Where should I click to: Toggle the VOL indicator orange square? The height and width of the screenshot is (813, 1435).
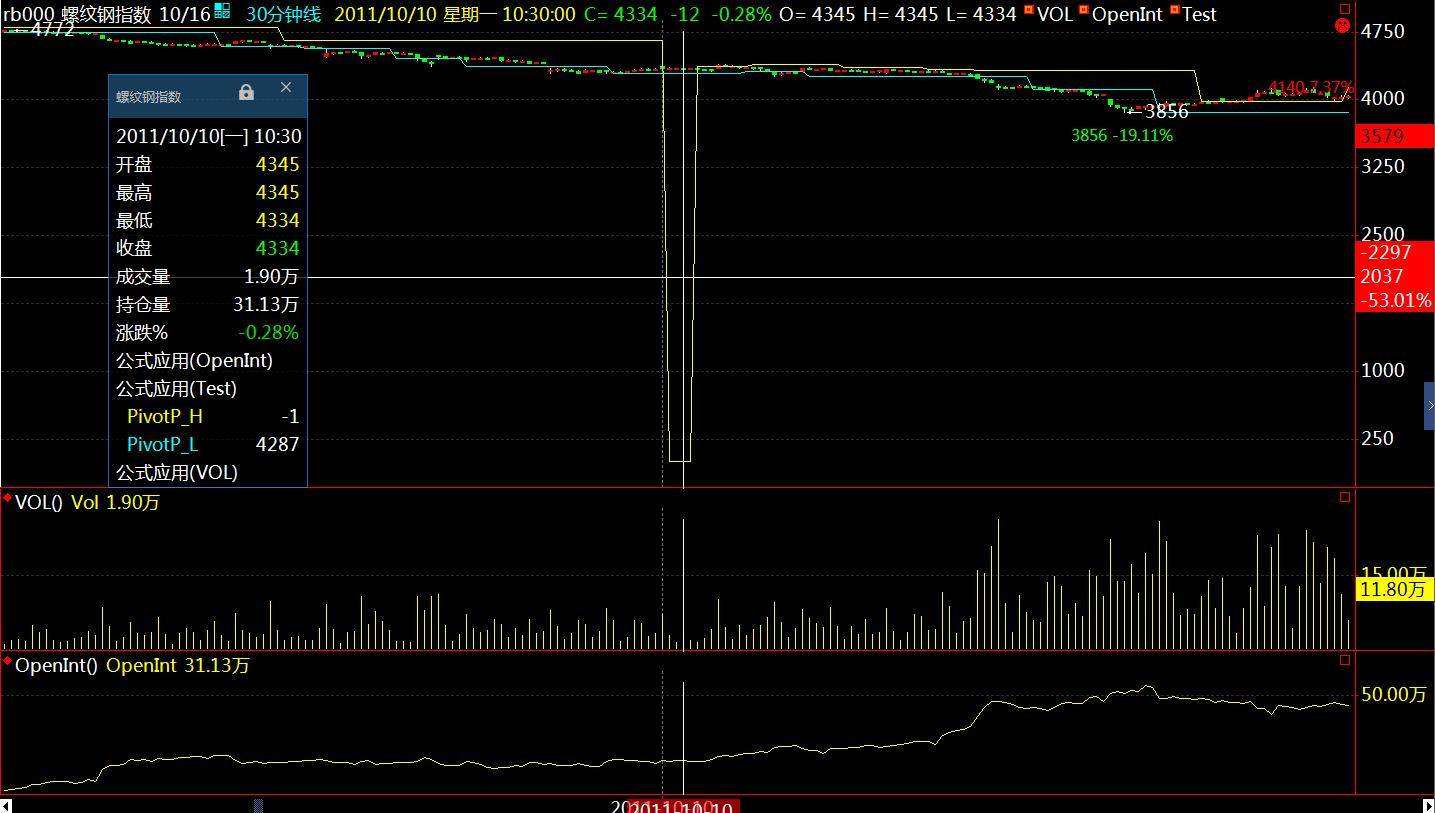tap(1029, 10)
